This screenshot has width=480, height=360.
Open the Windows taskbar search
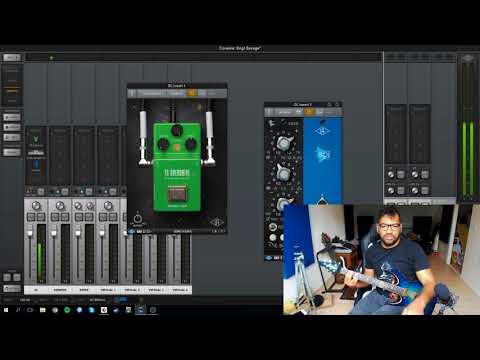pyautogui.click(x=18, y=310)
